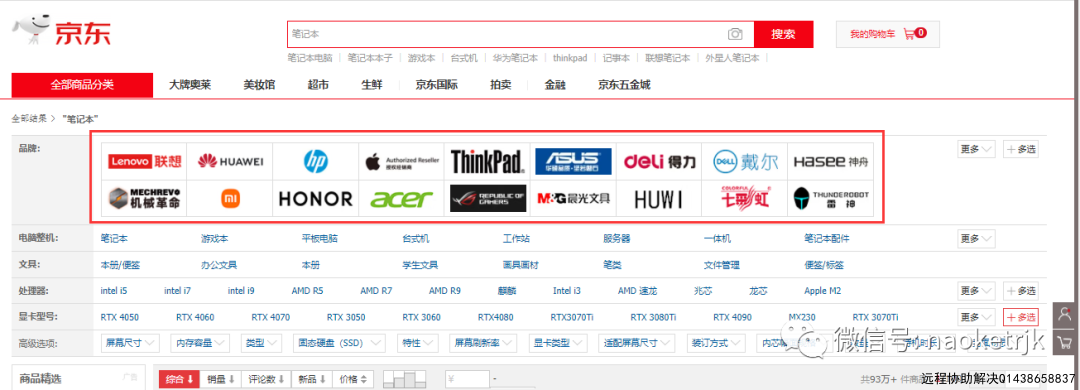The image size is (1080, 390).
Task: Select the Xiaomi MI brand logo
Action: click(x=230, y=198)
